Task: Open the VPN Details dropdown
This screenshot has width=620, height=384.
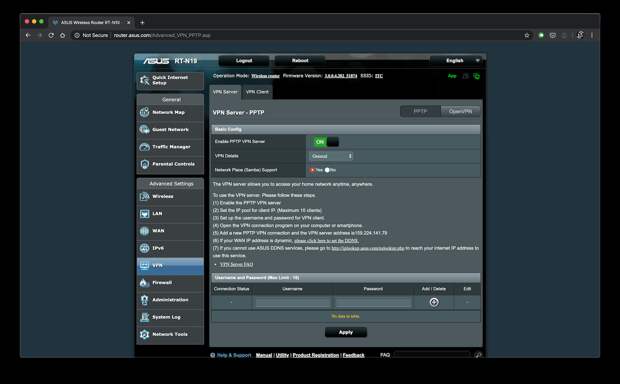Action: tap(331, 156)
